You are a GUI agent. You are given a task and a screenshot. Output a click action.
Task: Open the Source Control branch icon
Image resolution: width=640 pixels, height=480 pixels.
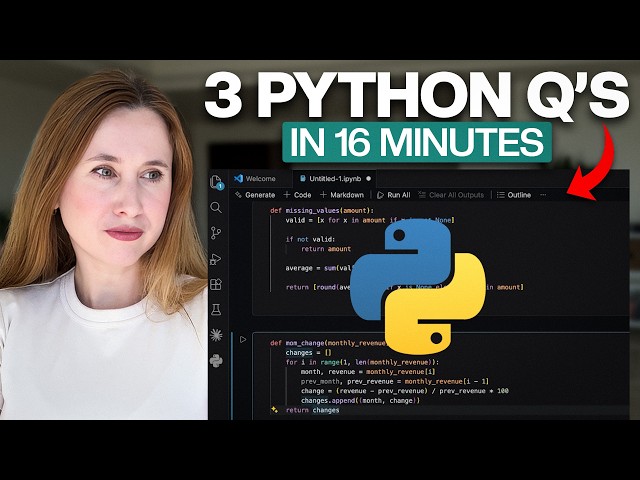[216, 233]
